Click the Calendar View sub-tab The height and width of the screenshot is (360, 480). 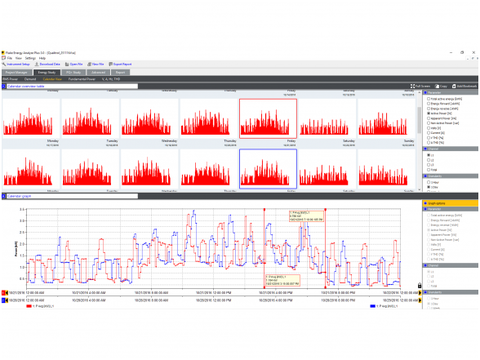click(52, 79)
